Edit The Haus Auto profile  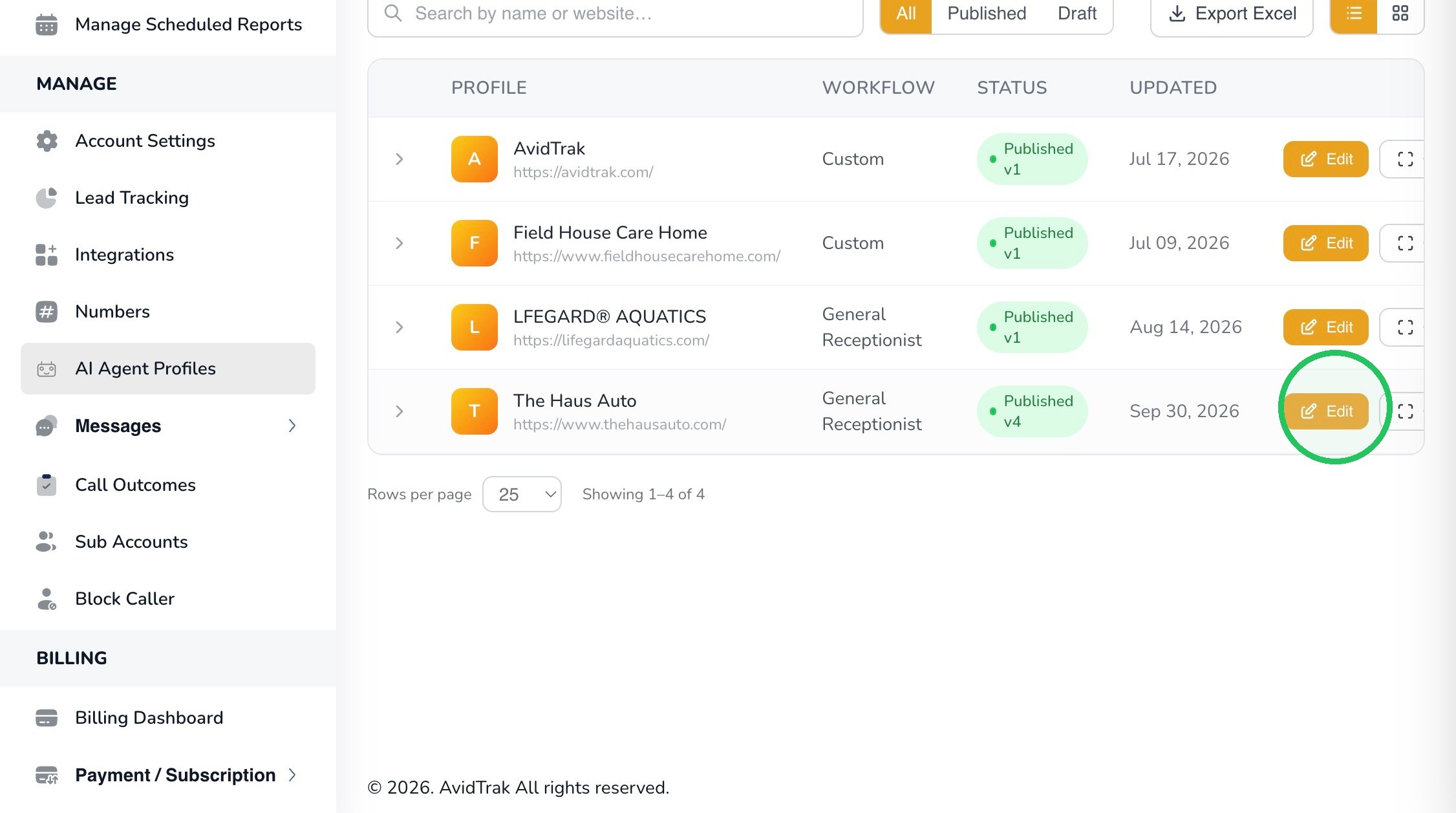click(x=1326, y=411)
